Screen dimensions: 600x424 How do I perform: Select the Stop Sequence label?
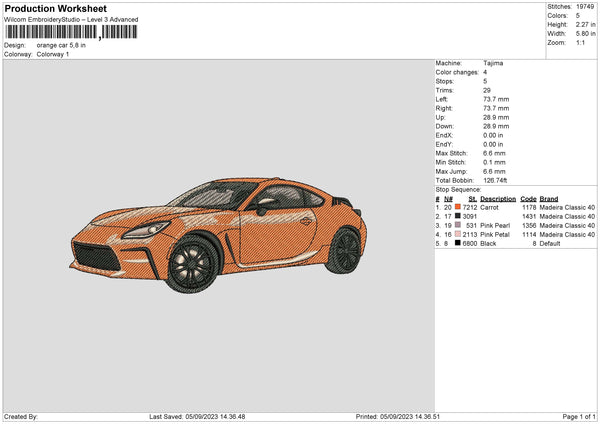coord(458,188)
